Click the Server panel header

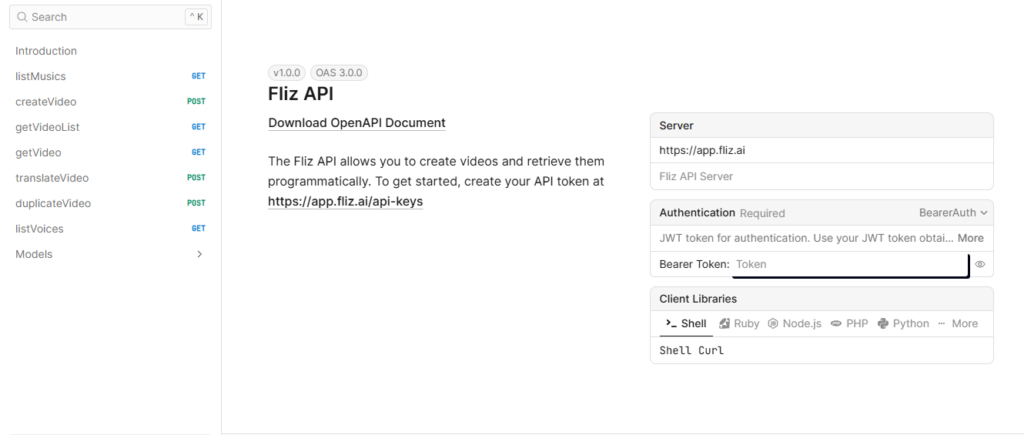point(822,125)
